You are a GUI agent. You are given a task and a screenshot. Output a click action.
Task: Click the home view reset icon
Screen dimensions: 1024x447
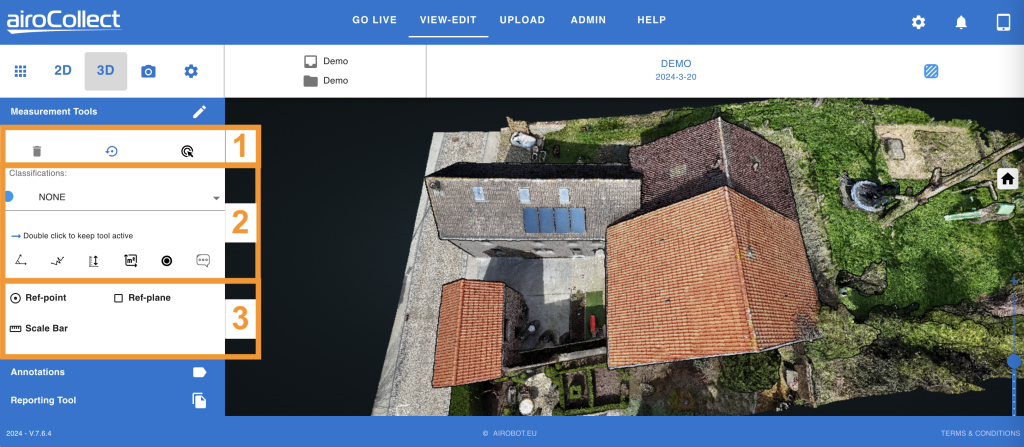1008,178
